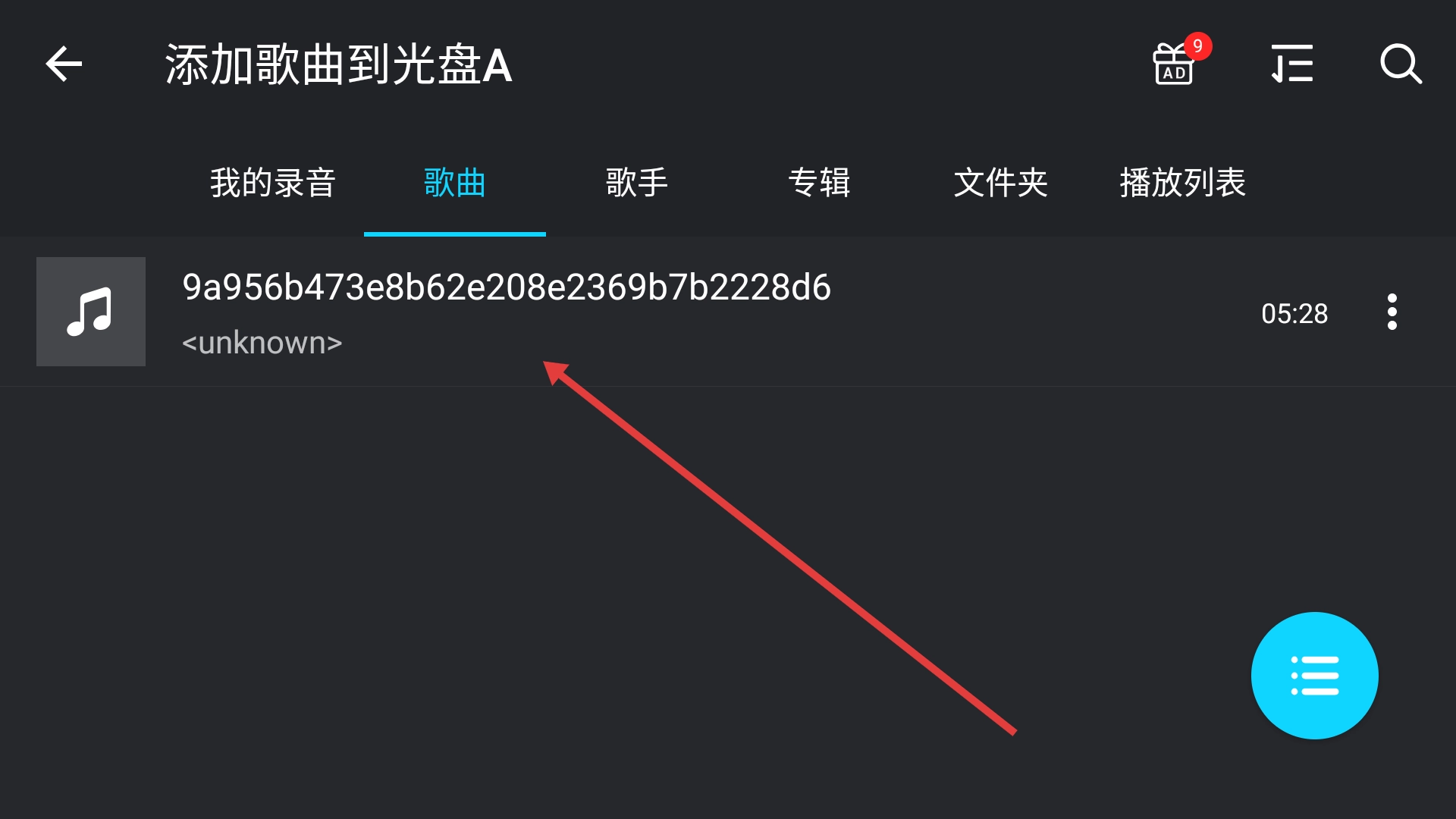Viewport: 1456px width, 819px height.
Task: Go back using the left arrow
Action: (x=64, y=64)
